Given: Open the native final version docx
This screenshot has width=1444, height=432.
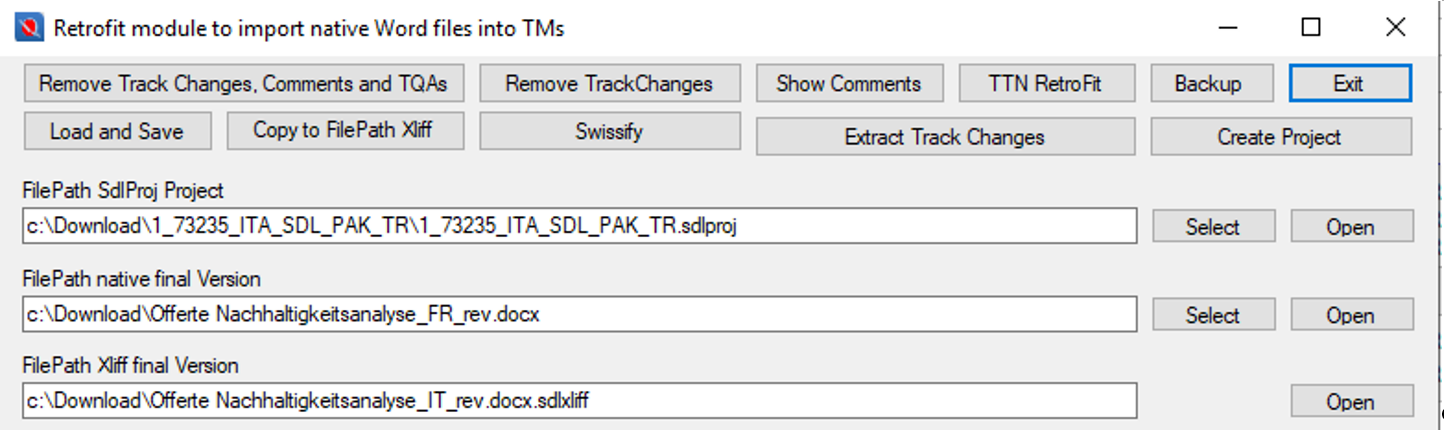Looking at the screenshot, I should click(1351, 315).
